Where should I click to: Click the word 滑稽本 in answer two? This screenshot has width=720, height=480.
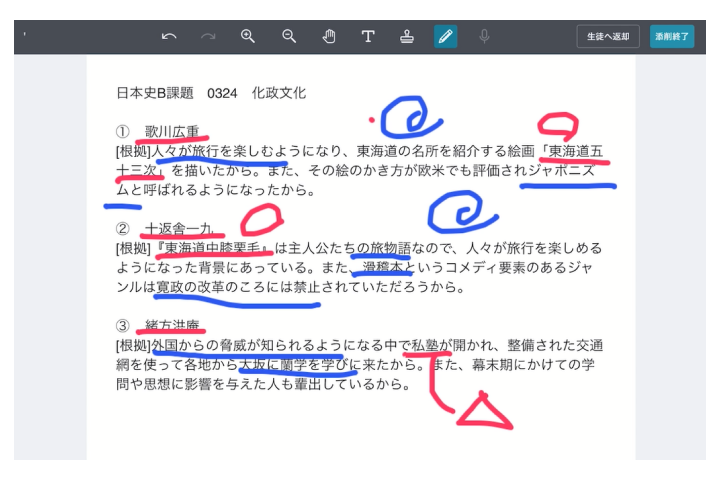click(383, 267)
